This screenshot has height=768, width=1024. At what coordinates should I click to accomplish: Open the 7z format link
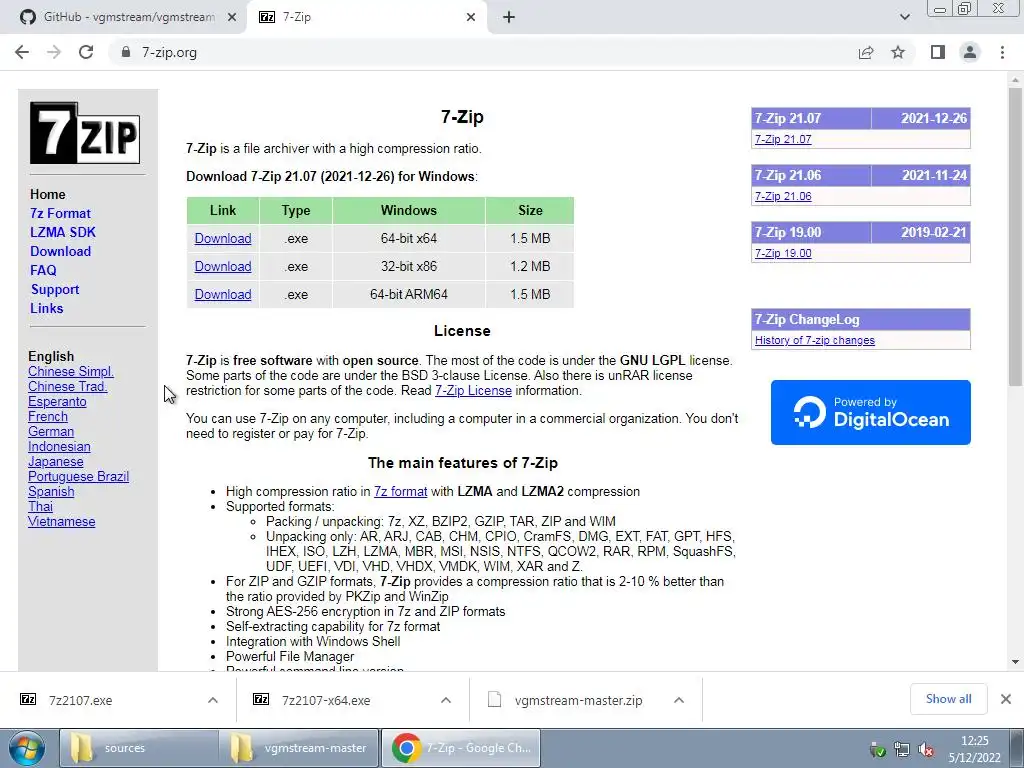(x=400, y=492)
